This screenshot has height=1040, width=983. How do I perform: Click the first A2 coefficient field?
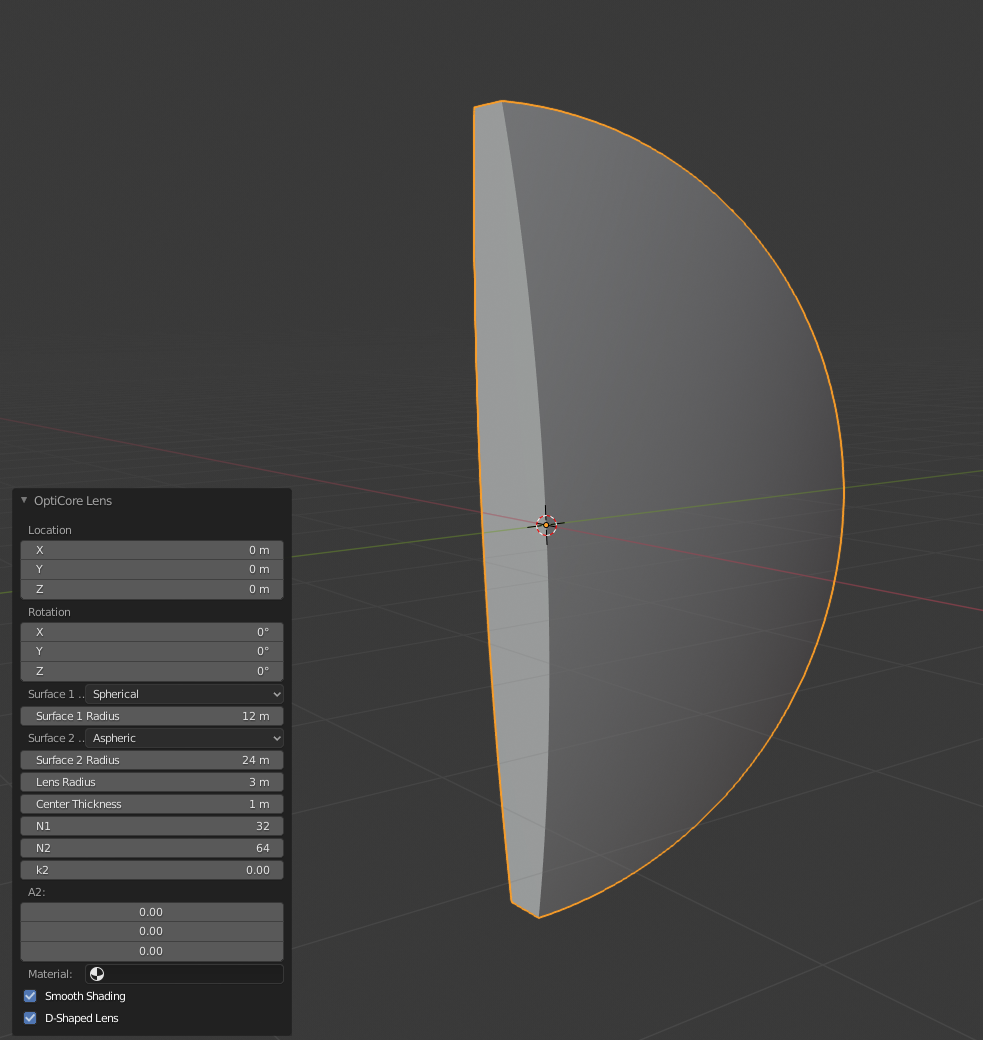[152, 912]
